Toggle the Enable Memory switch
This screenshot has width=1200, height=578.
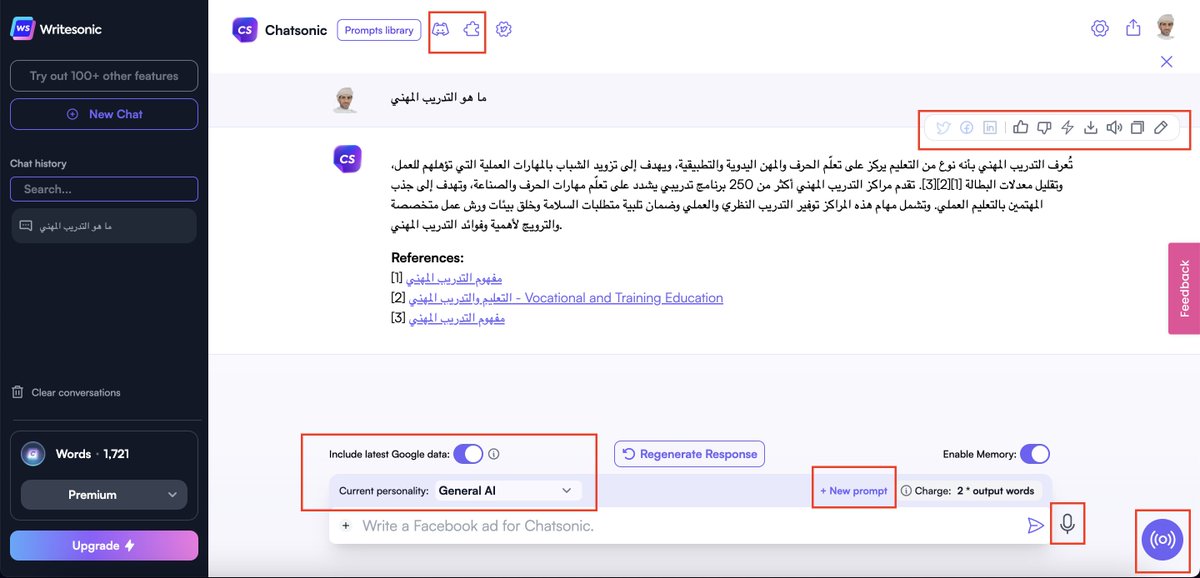pyautogui.click(x=1035, y=454)
